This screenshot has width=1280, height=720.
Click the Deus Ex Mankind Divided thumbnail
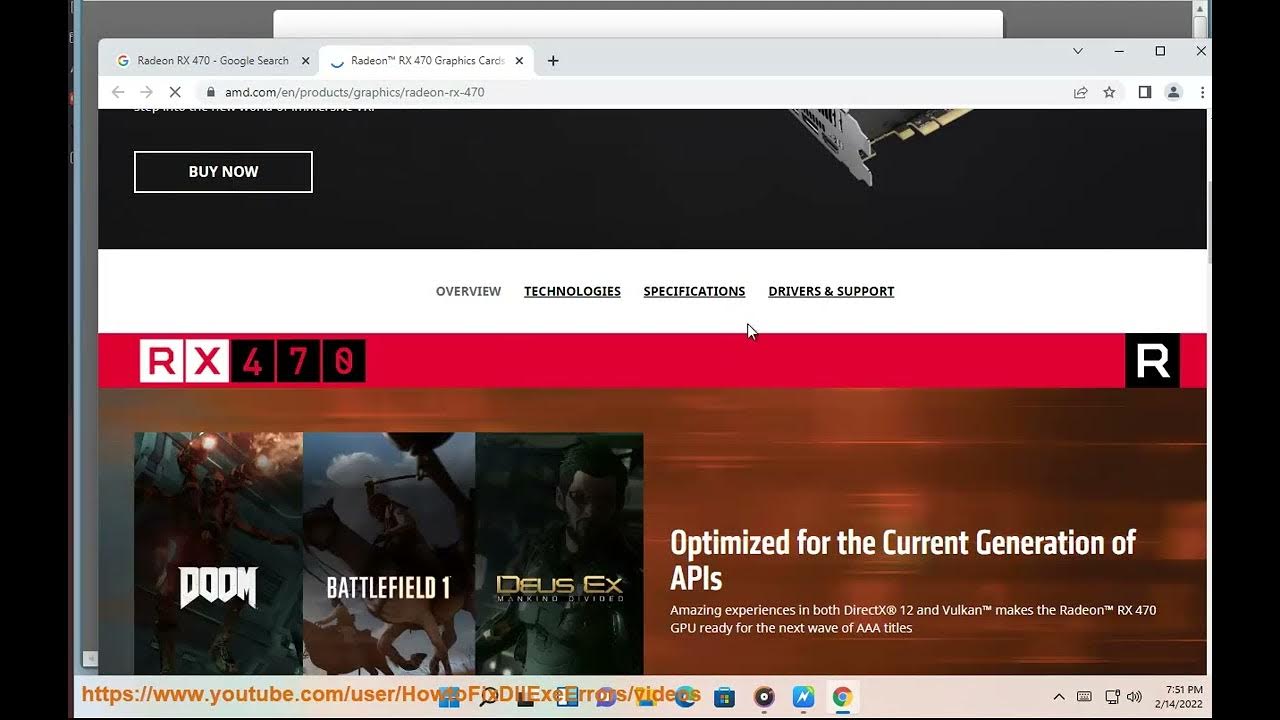[559, 553]
